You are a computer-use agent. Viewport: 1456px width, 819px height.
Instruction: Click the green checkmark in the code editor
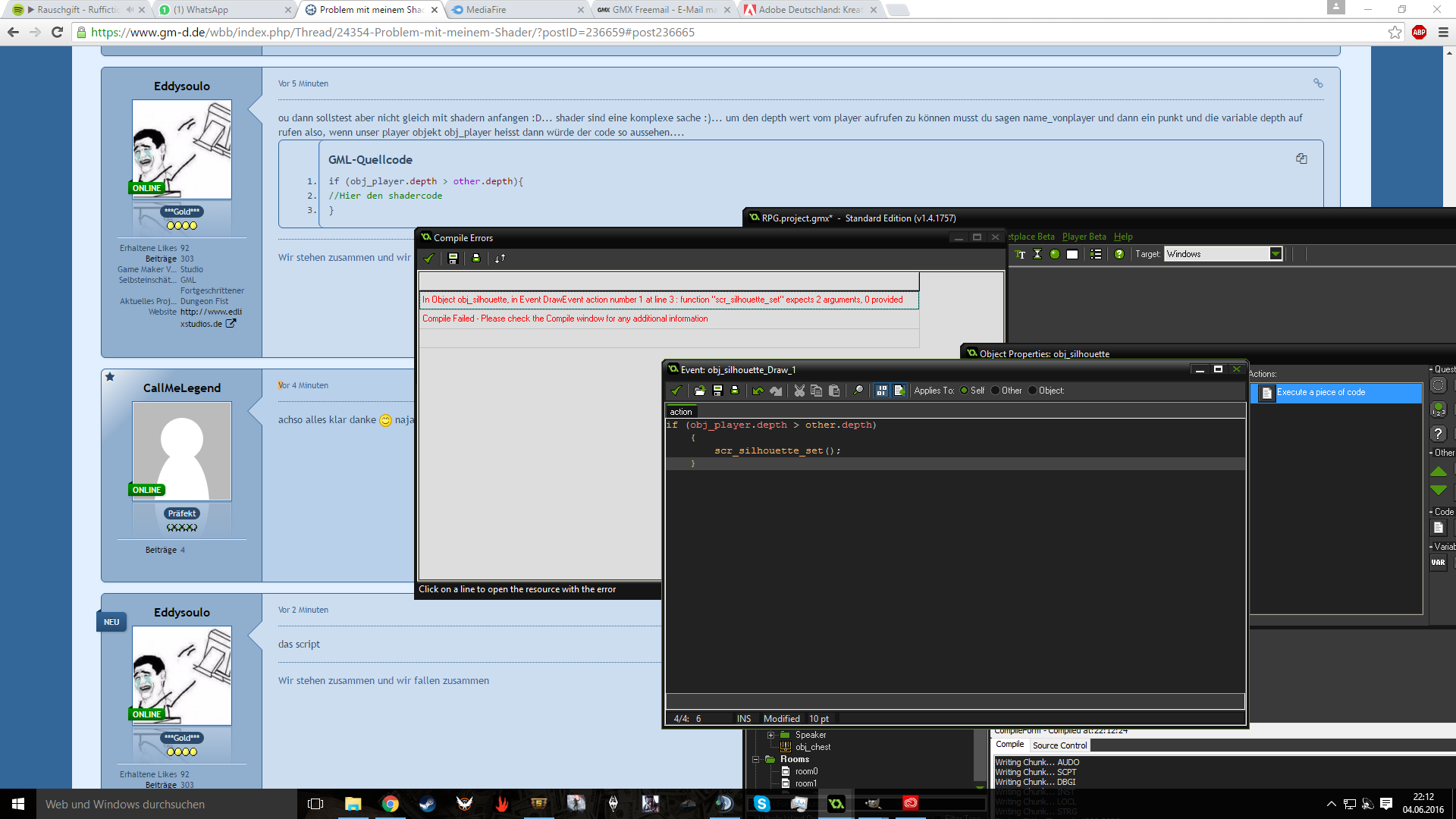click(x=676, y=391)
